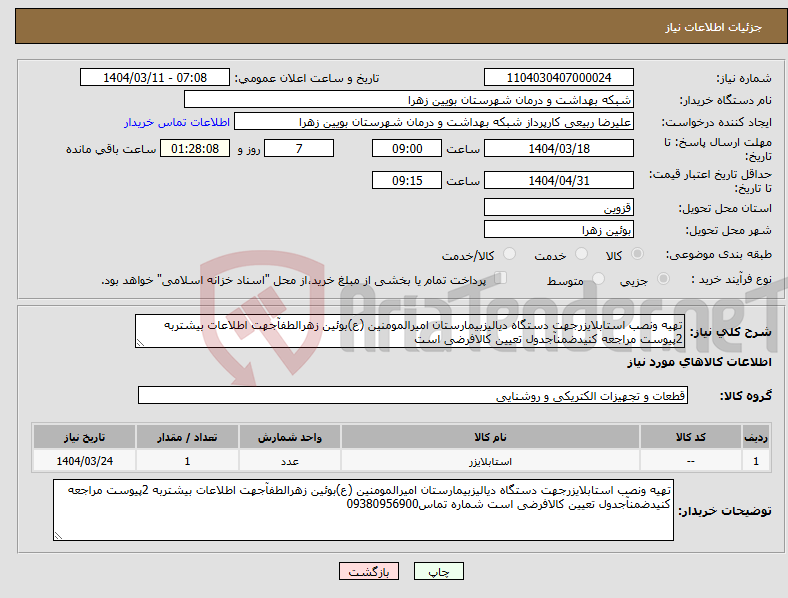Click the تاریخ نیاز column header
788x598 pixels.
pos(84,437)
